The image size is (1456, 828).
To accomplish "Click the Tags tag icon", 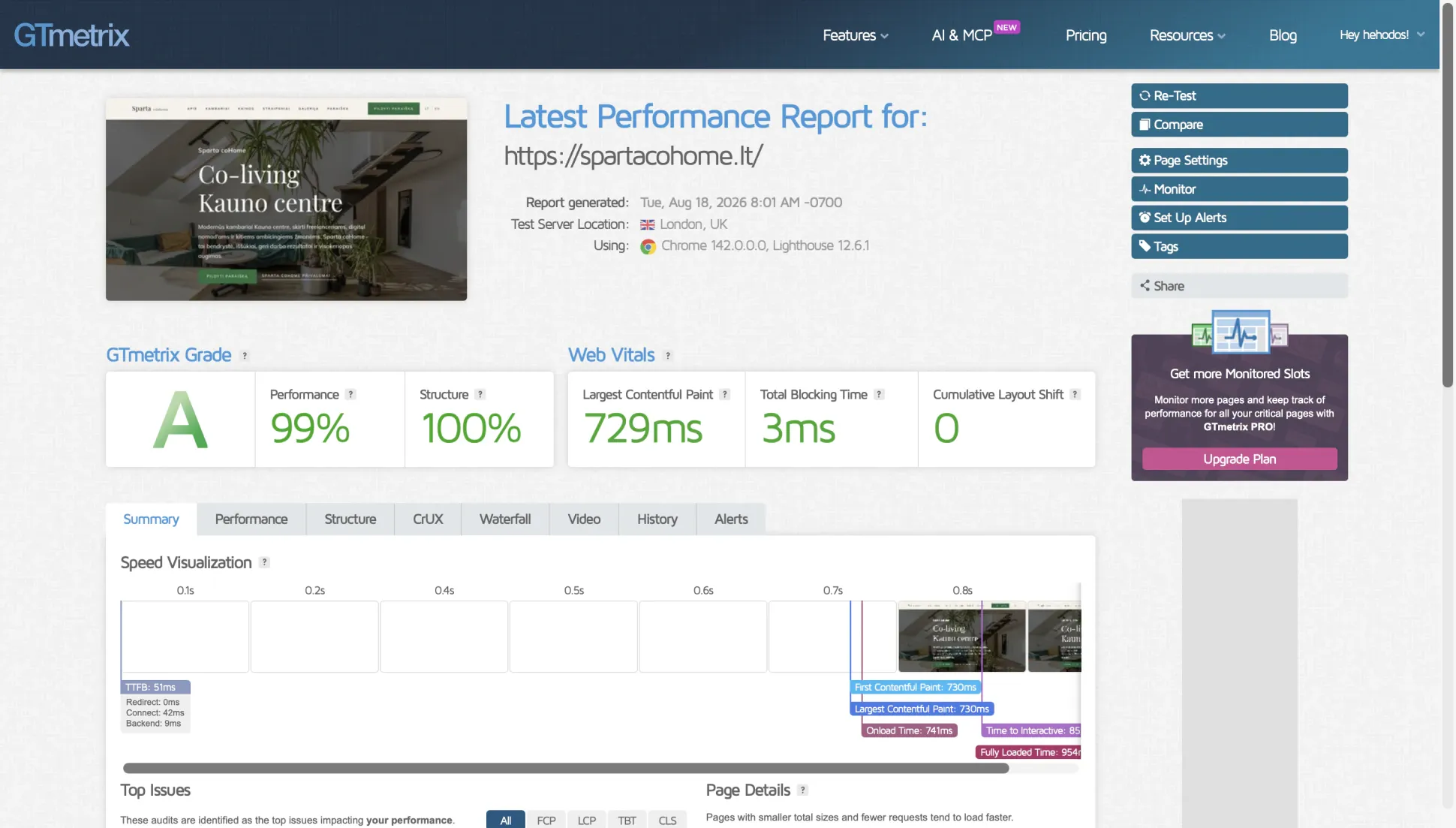I will coord(1145,246).
